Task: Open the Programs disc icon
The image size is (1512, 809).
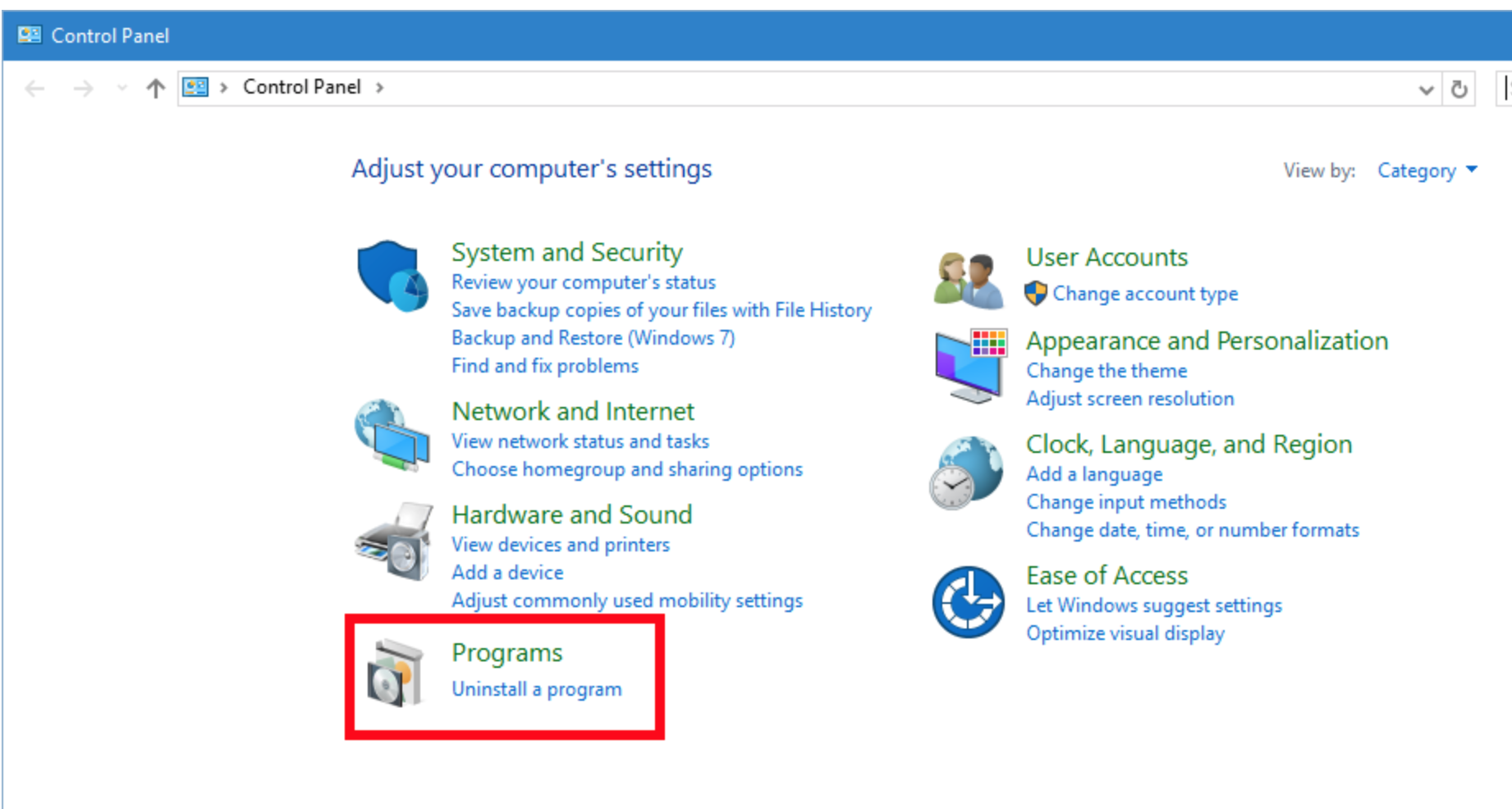Action: pyautogui.click(x=395, y=674)
